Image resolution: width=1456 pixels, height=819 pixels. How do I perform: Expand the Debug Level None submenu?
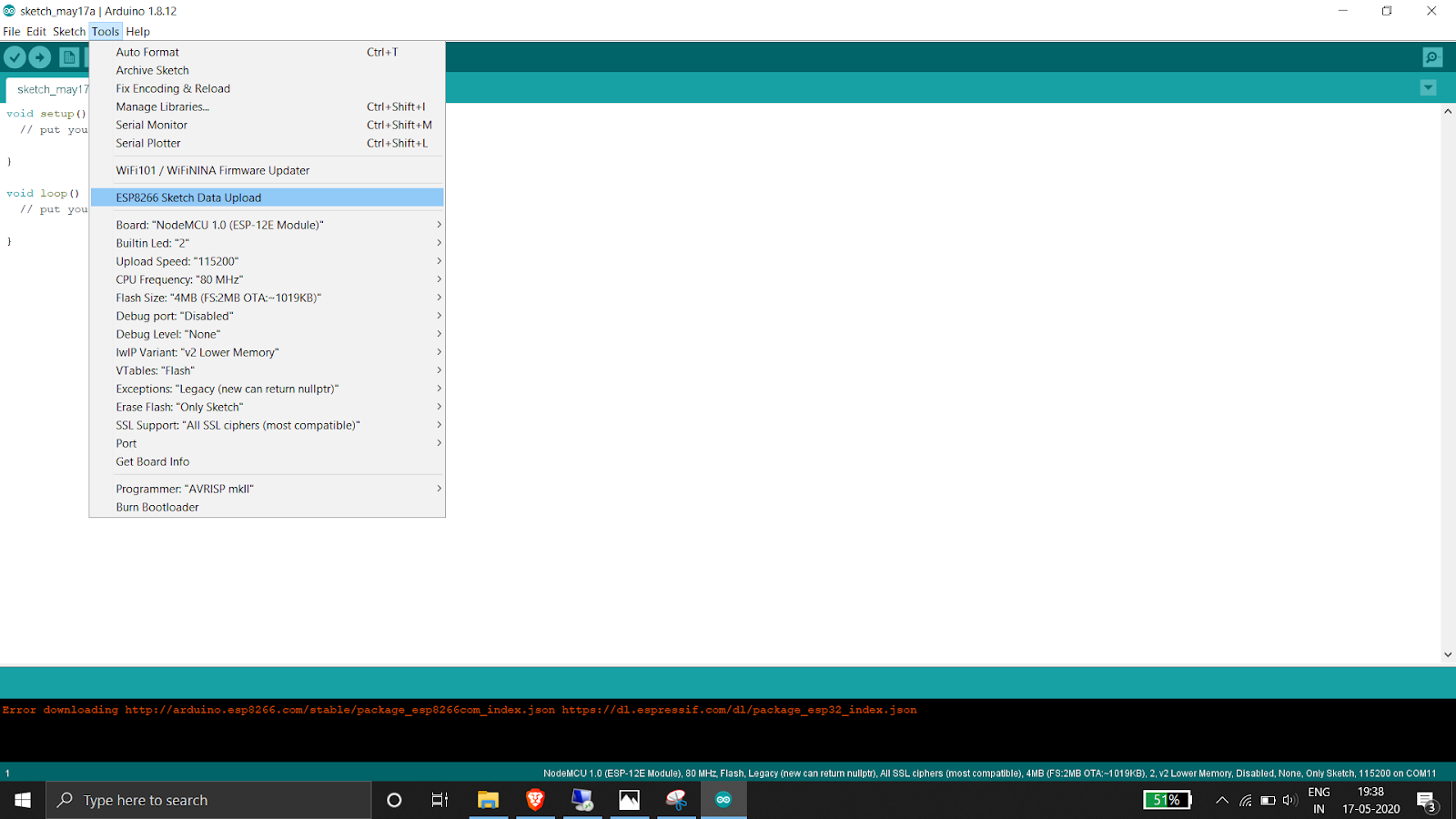[267, 334]
